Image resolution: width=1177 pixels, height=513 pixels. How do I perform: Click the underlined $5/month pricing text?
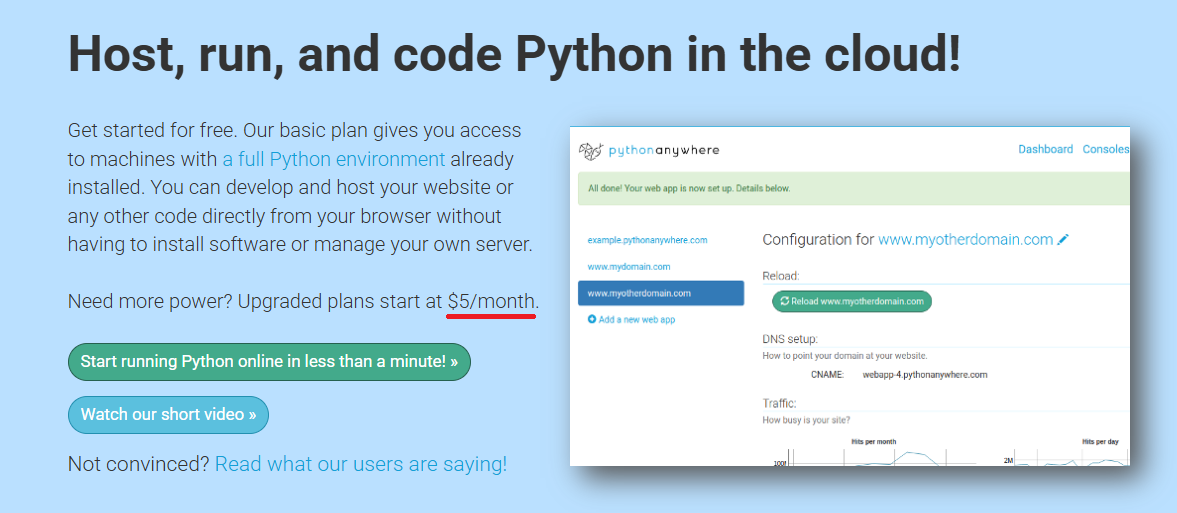click(492, 302)
